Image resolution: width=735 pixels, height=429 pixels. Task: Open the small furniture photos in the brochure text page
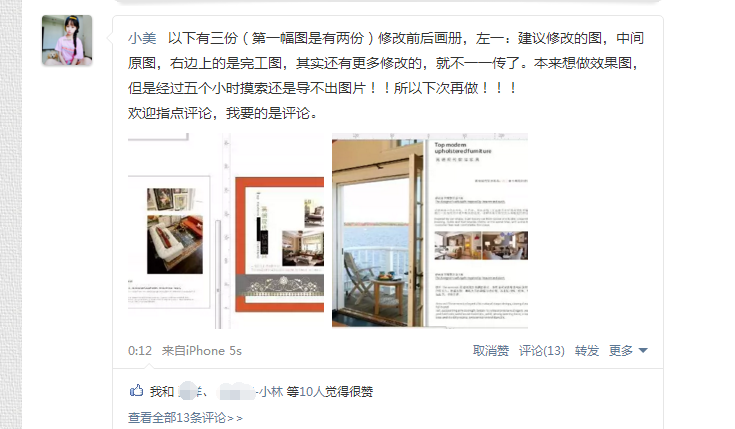[481, 245]
